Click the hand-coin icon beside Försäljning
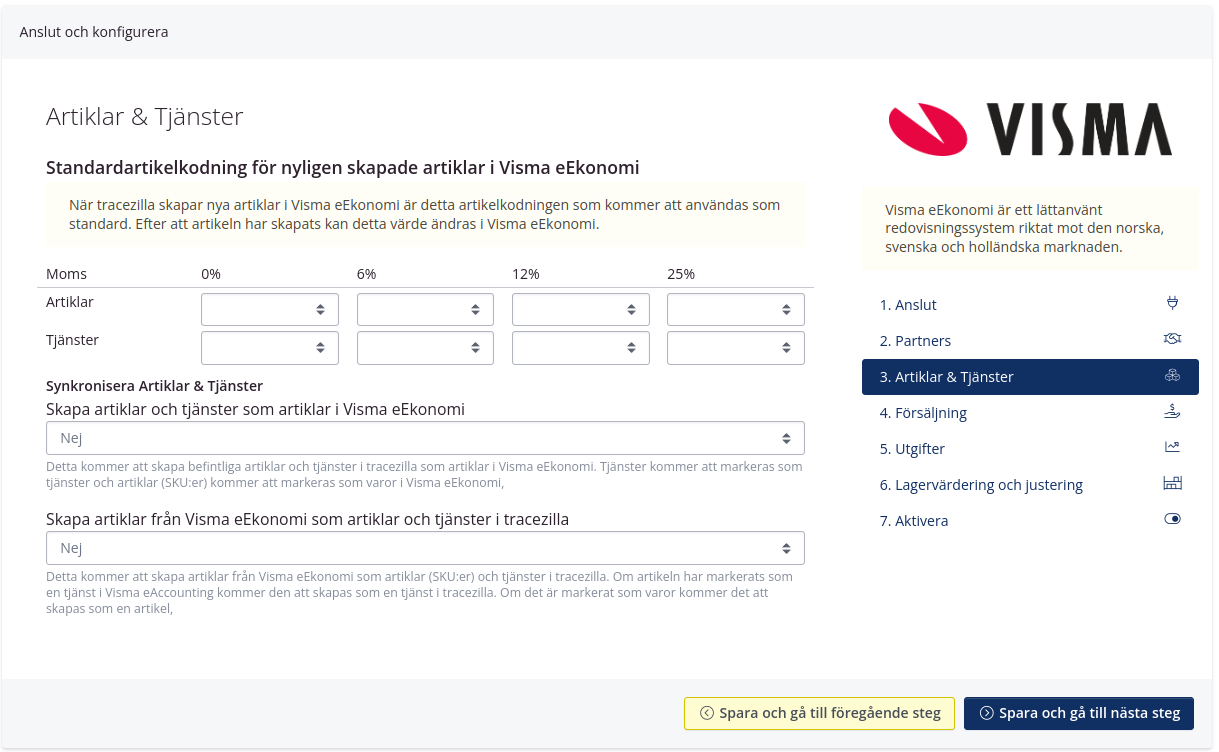This screenshot has height=752, width=1219. pyautogui.click(x=1172, y=412)
